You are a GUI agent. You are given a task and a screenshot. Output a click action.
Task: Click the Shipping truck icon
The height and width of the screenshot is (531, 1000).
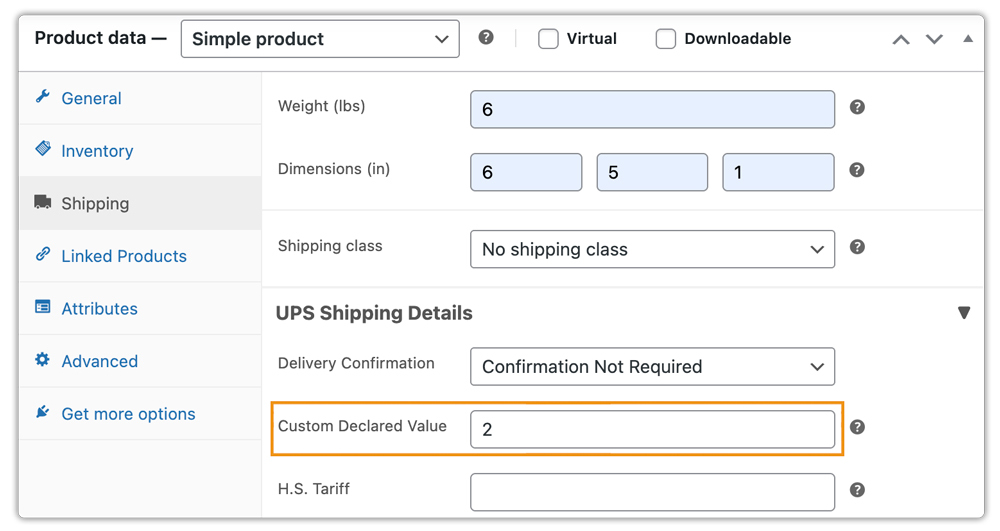pos(43,202)
